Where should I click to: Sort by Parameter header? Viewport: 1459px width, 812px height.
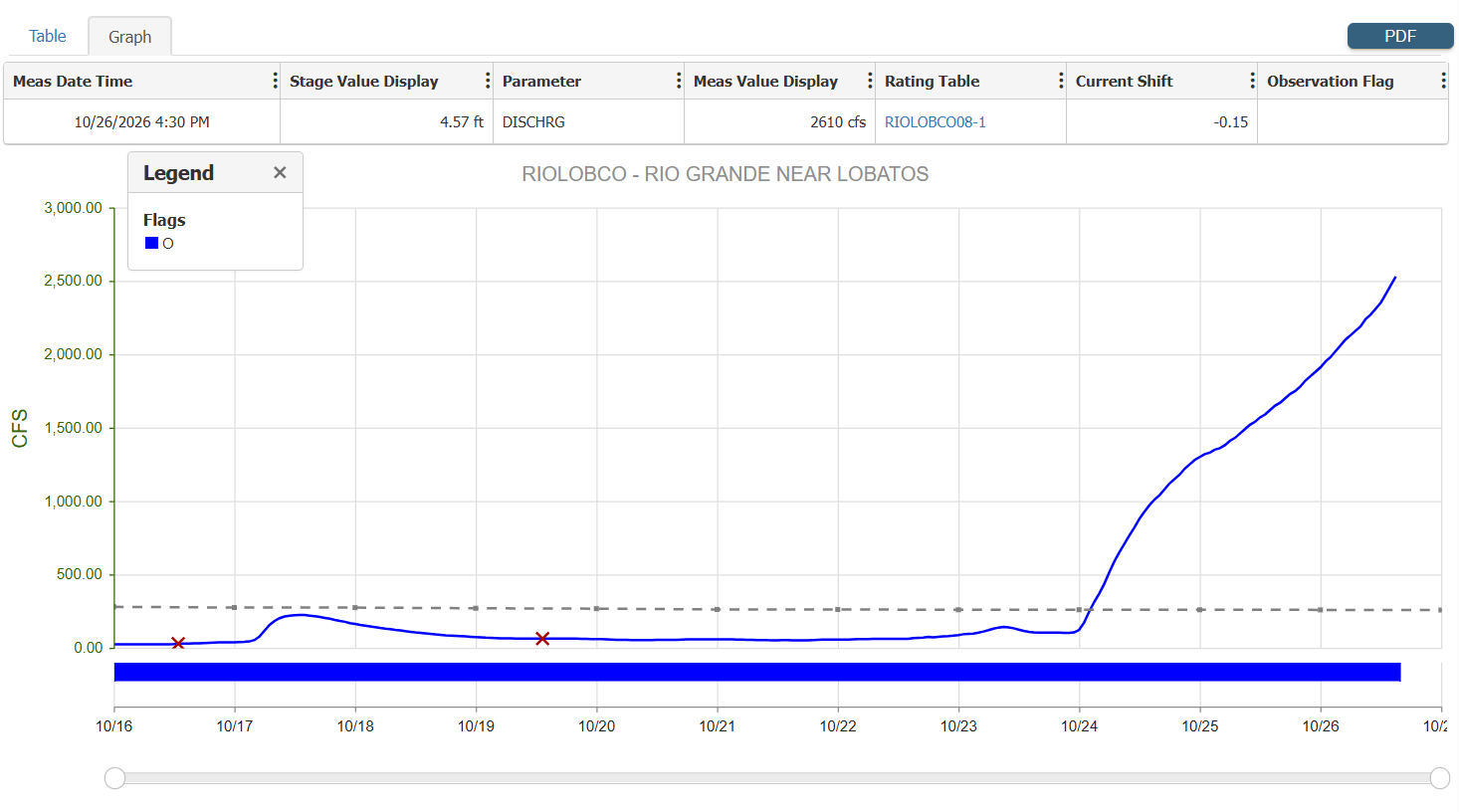541,81
